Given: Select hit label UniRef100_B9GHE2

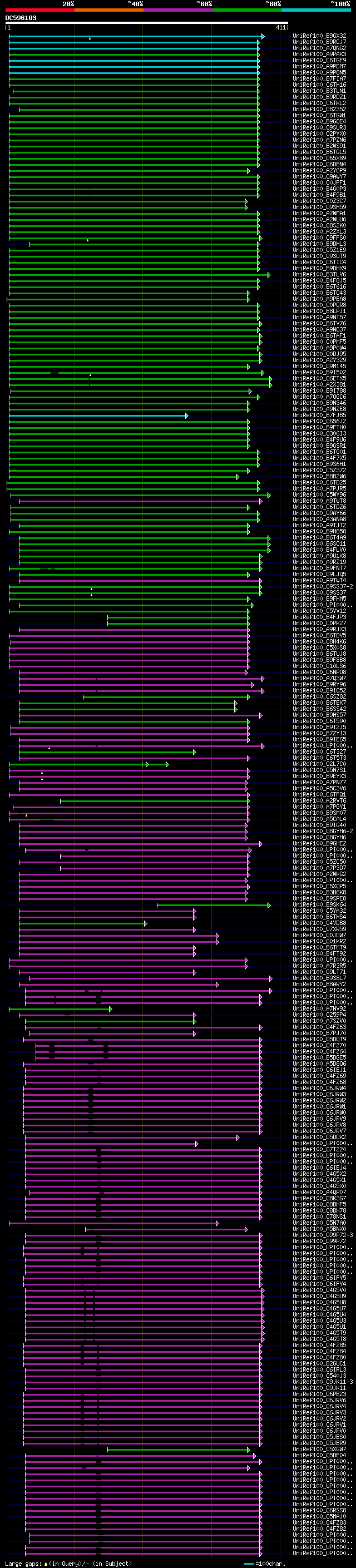Looking at the screenshot, I should pyautogui.click(x=319, y=844).
